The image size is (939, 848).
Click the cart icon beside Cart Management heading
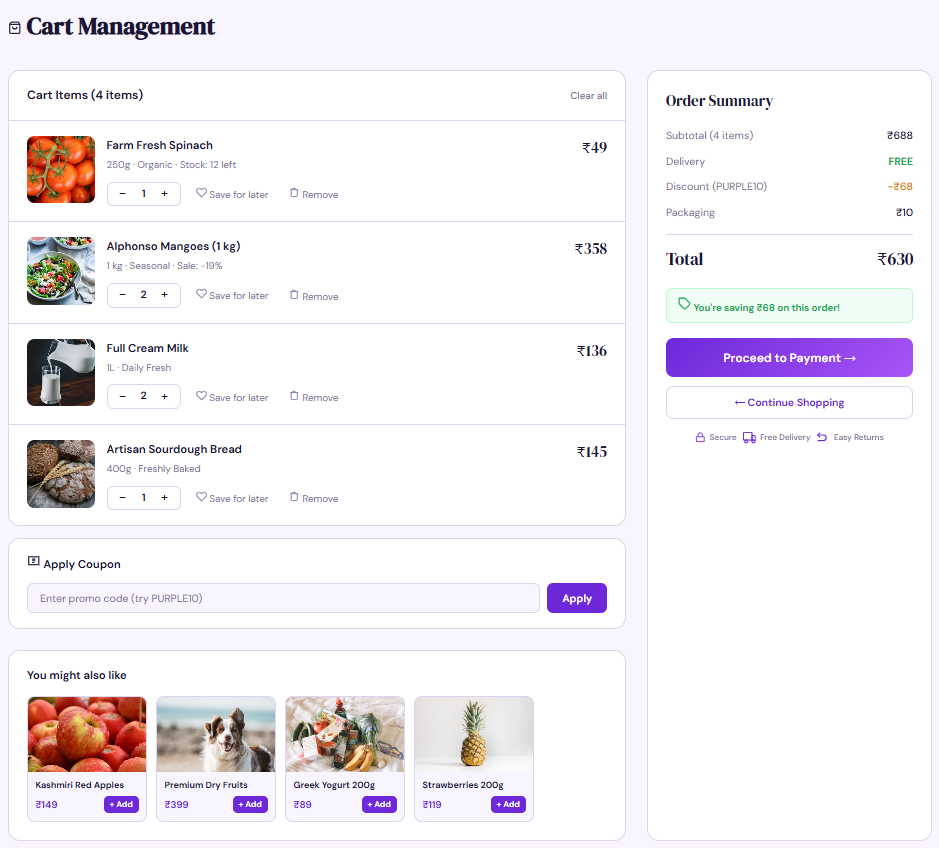[x=14, y=27]
